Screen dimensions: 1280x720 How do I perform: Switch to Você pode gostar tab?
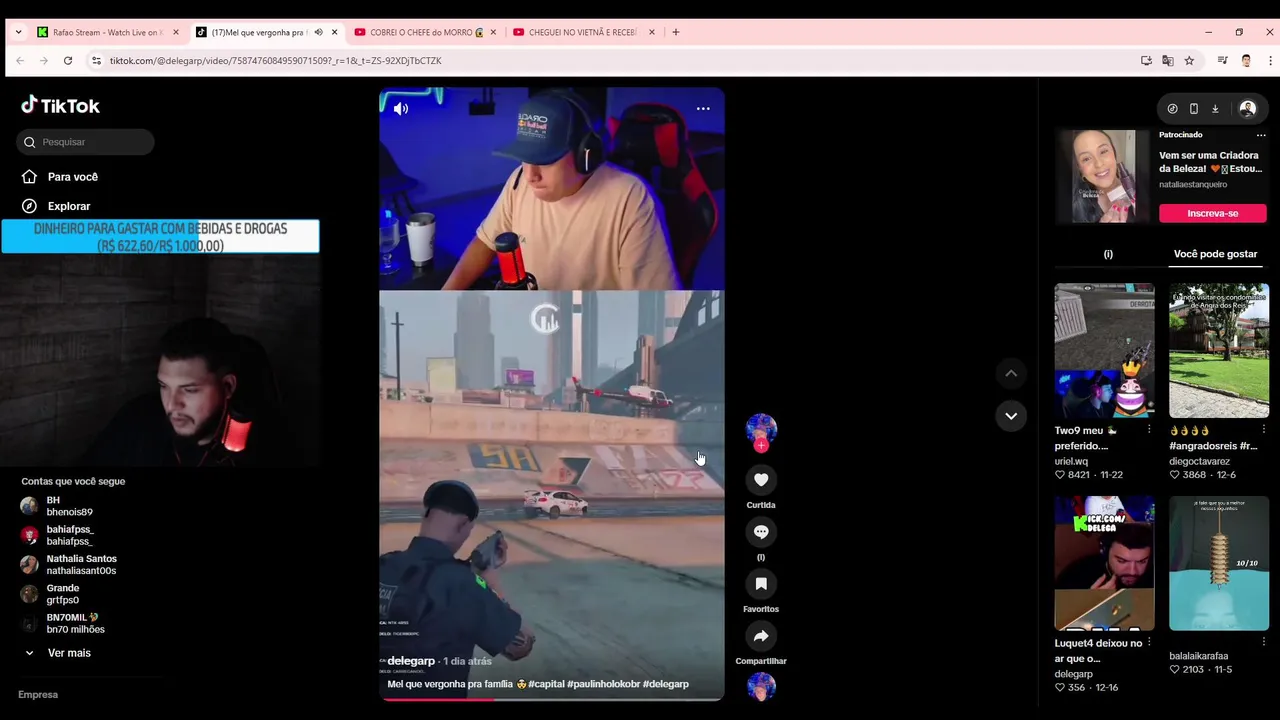point(1215,254)
